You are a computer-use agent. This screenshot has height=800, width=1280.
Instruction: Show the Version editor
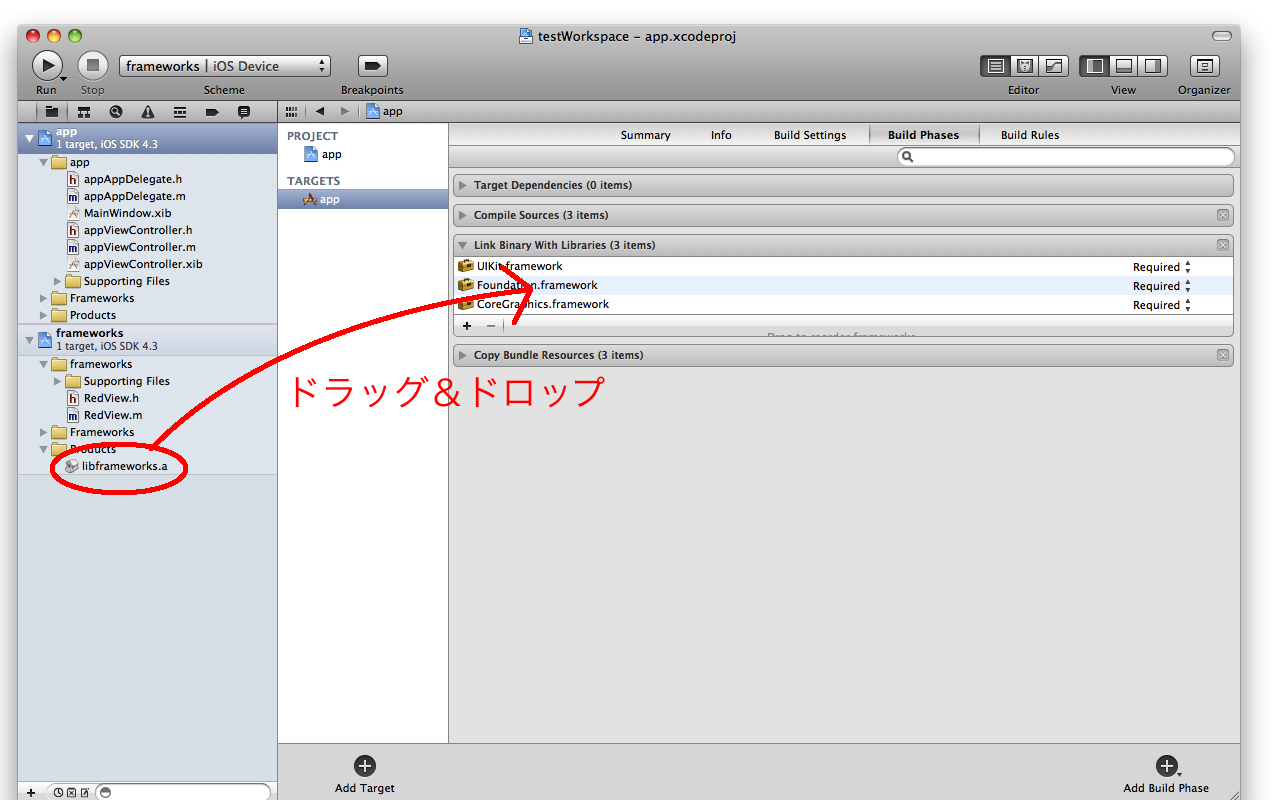[x=1054, y=66]
